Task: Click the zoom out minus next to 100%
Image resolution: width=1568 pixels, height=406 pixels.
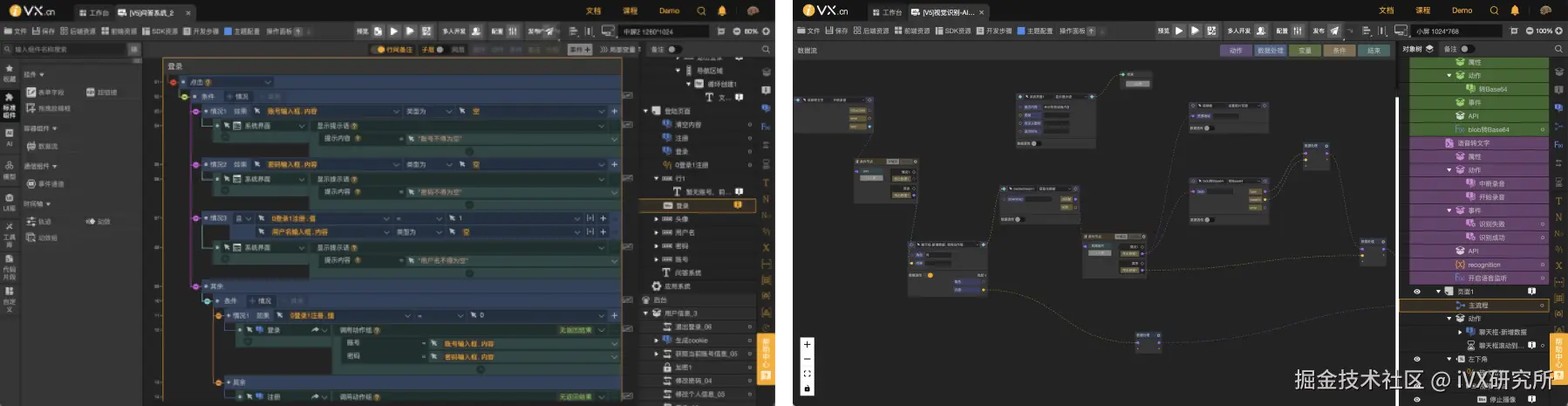Action: pyautogui.click(x=1530, y=31)
